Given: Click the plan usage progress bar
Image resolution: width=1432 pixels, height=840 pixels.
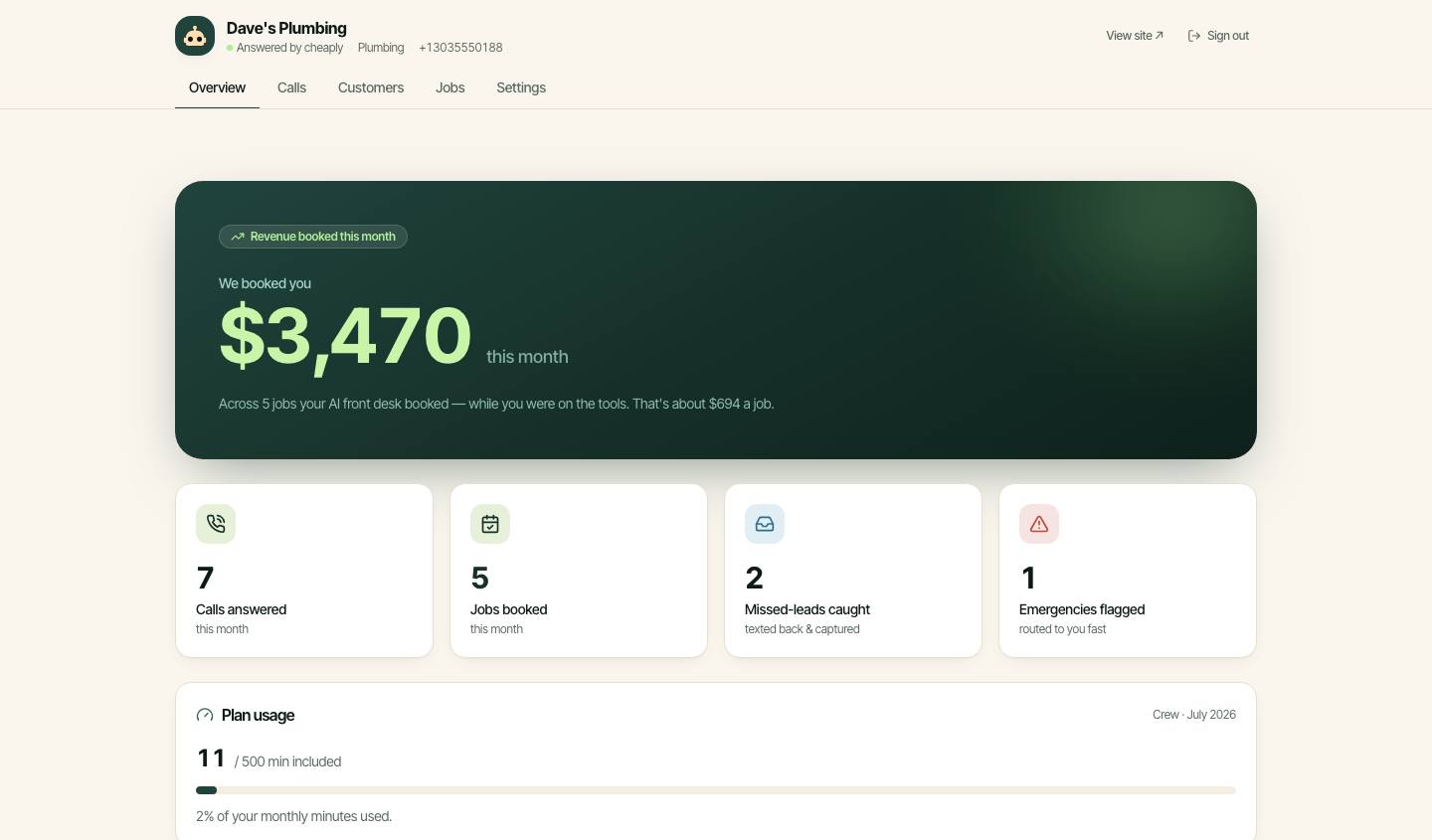Looking at the screenshot, I should coord(716,790).
